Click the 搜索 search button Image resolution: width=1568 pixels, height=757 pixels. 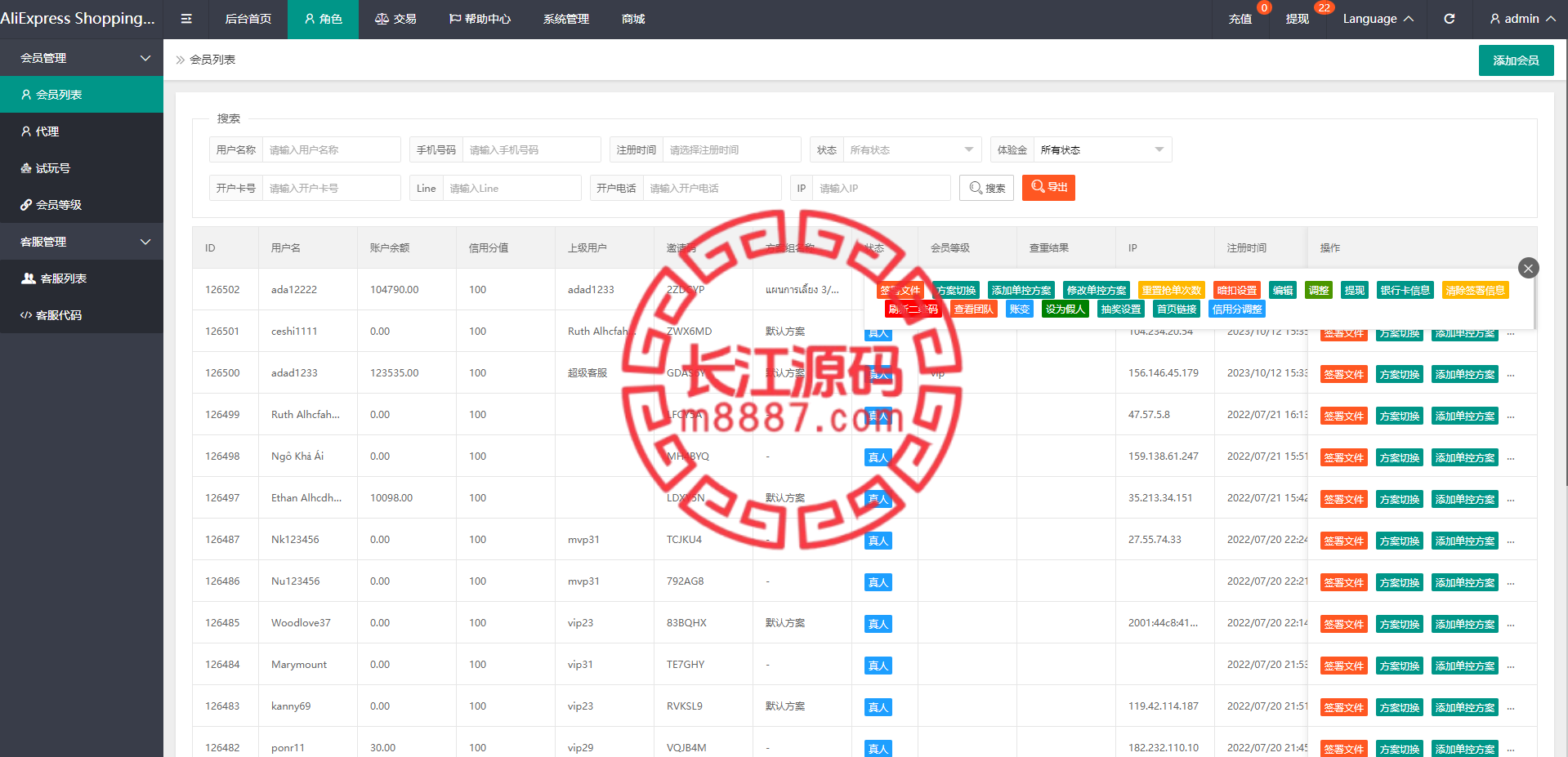(987, 188)
